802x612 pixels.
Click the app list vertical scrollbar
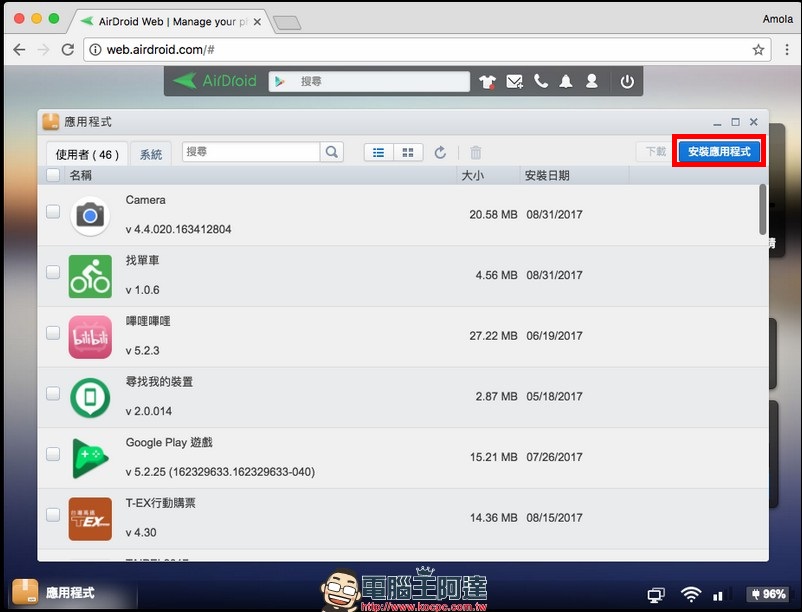tap(763, 210)
